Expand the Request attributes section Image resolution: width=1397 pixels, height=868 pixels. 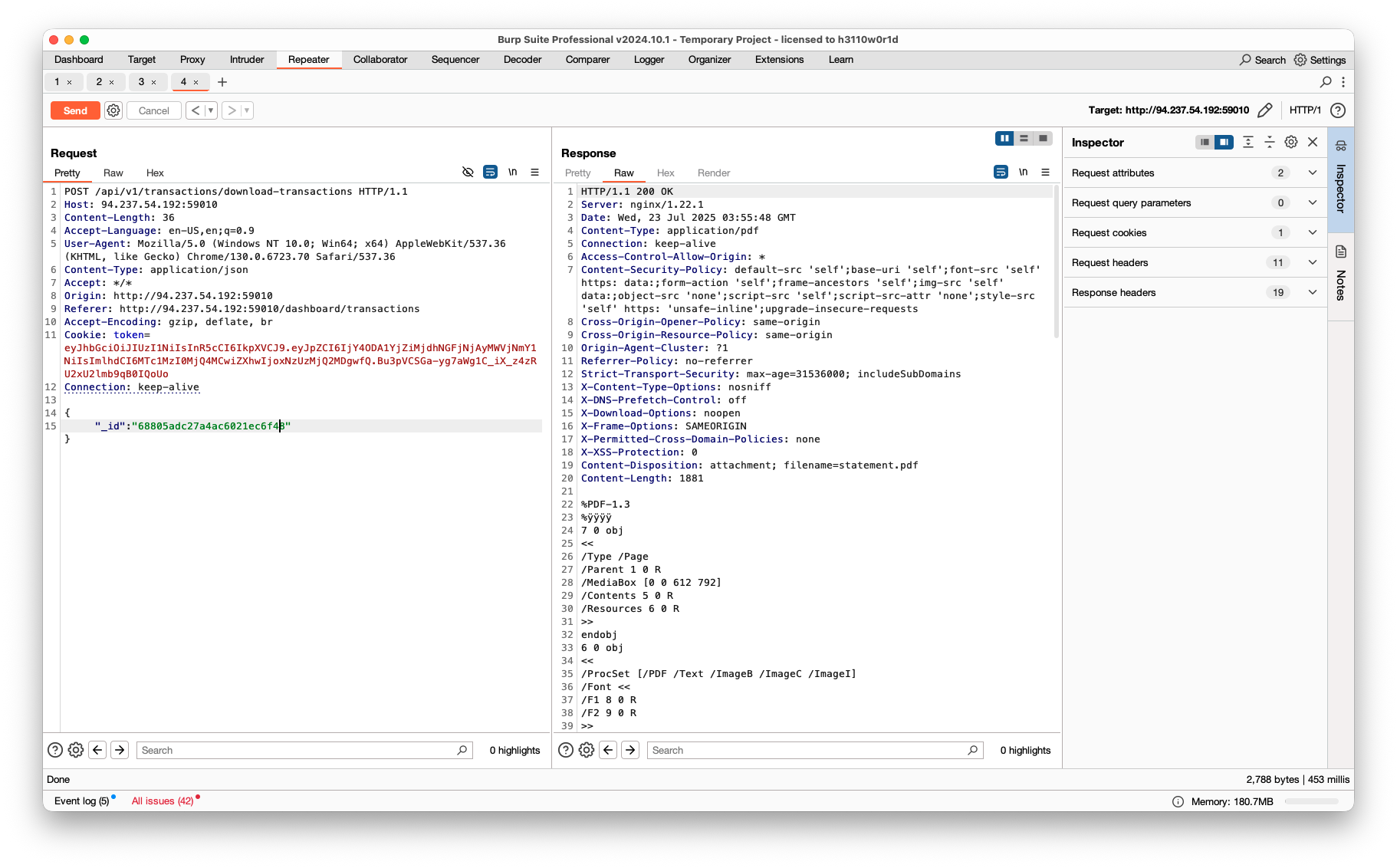1312,173
